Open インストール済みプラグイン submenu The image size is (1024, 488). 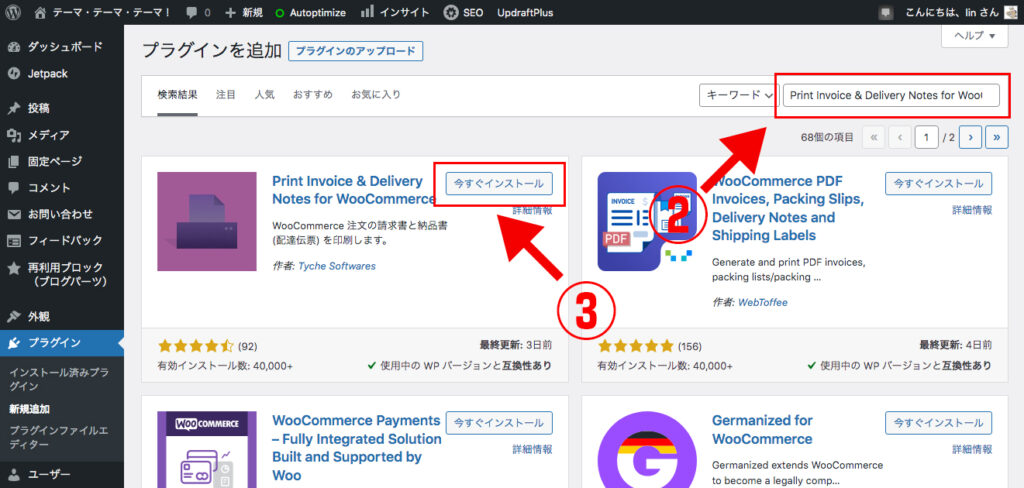(x=59, y=380)
